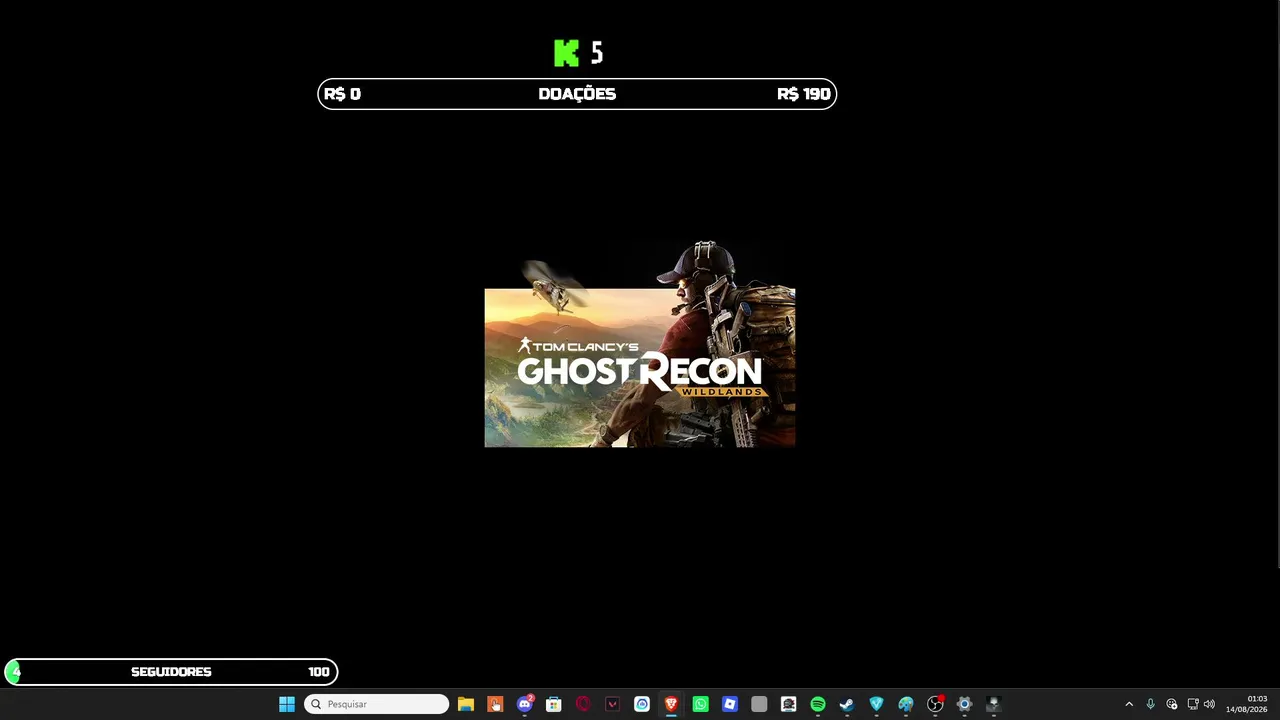
Task: Launch Microsoft Store from the taskbar
Action: tap(554, 704)
